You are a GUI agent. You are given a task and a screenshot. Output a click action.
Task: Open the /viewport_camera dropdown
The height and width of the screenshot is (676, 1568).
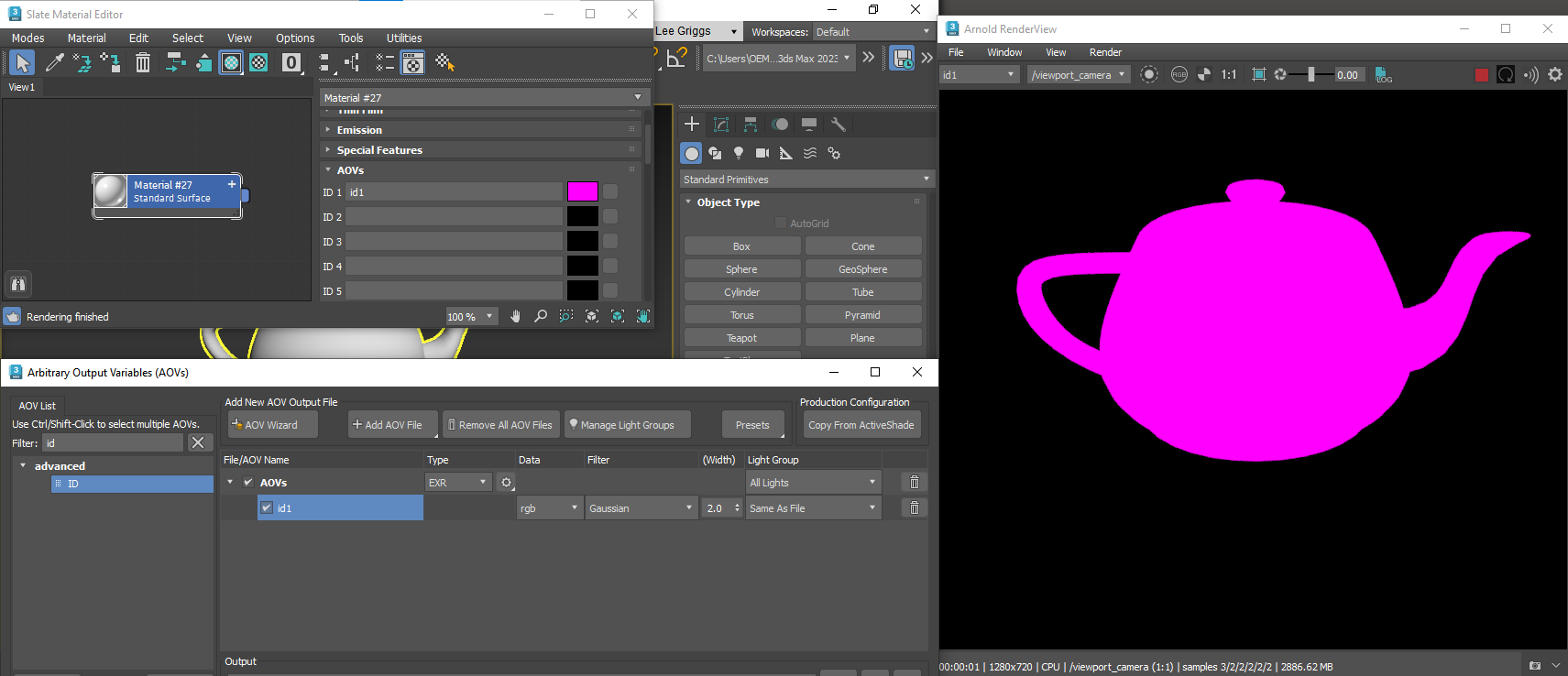click(x=1079, y=75)
